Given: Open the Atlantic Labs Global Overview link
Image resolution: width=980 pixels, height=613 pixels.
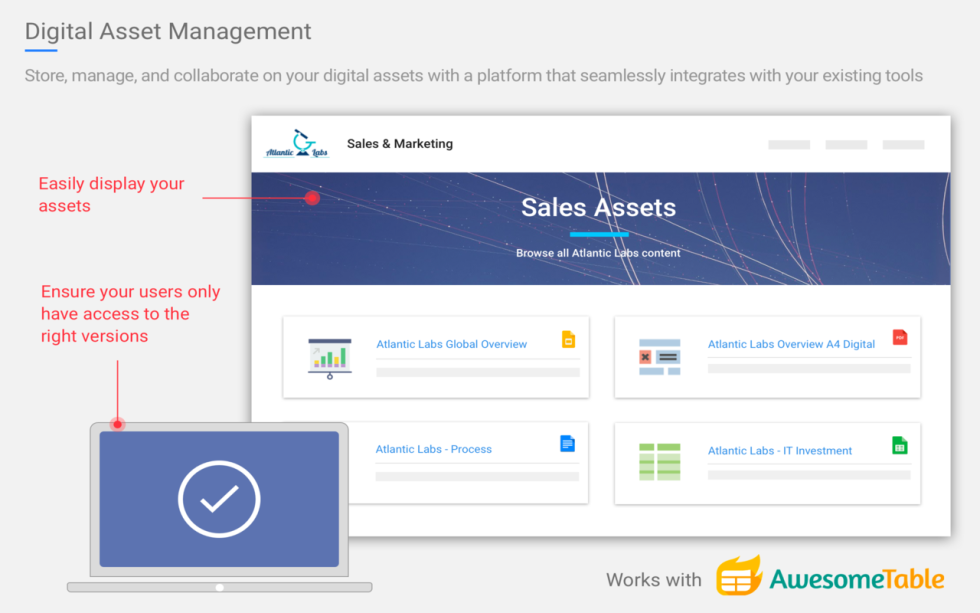Looking at the screenshot, I should (x=451, y=344).
